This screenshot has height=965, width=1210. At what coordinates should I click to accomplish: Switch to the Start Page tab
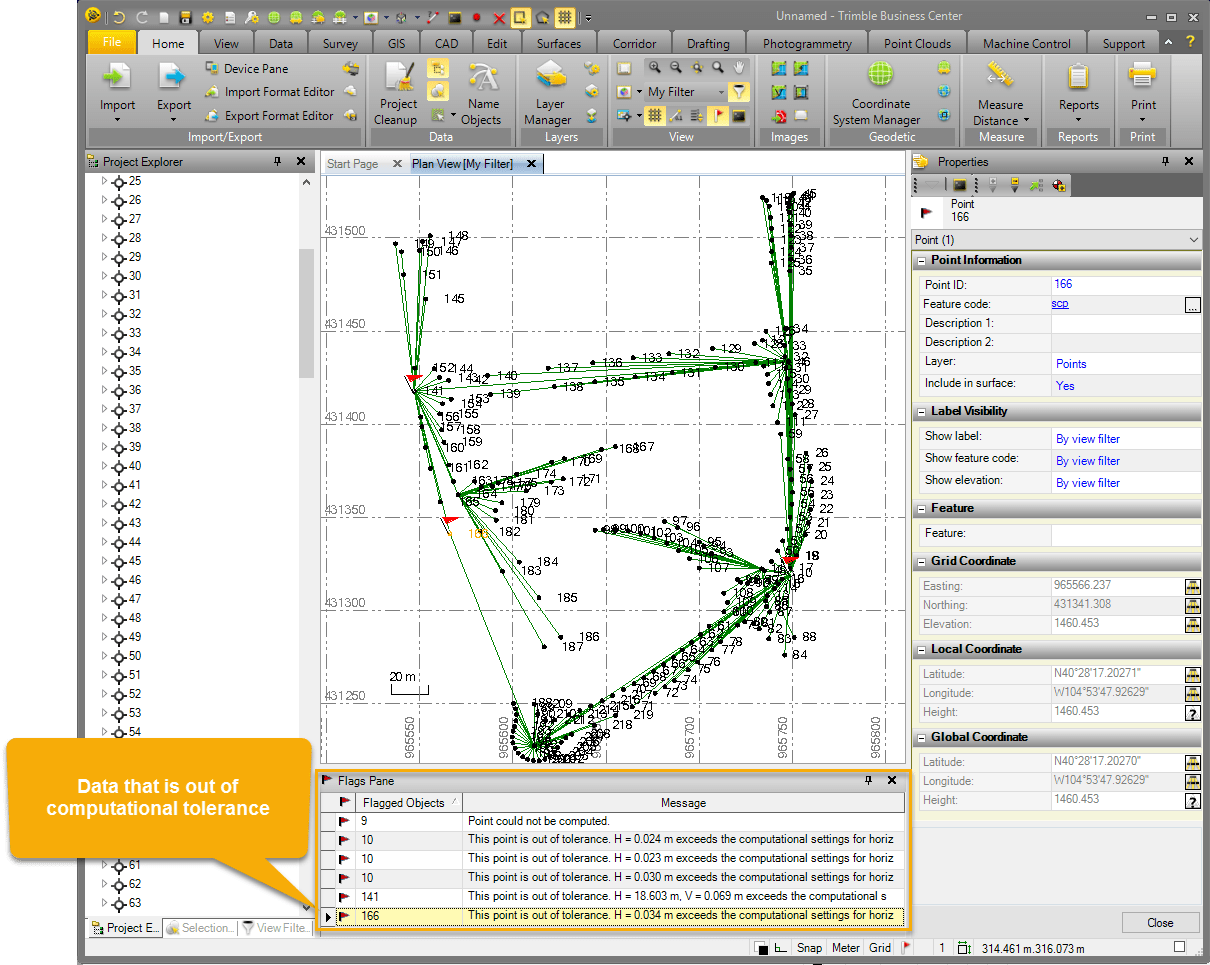click(353, 164)
